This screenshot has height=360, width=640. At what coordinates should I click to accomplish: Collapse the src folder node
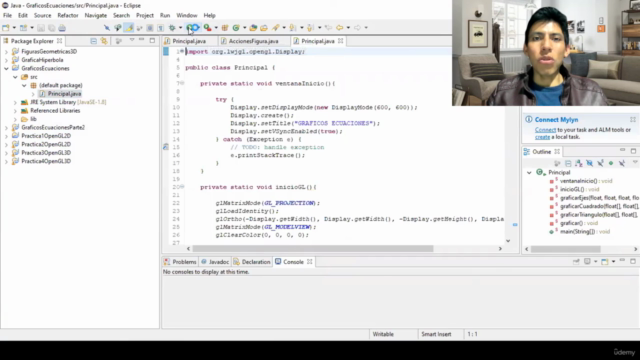point(15,77)
